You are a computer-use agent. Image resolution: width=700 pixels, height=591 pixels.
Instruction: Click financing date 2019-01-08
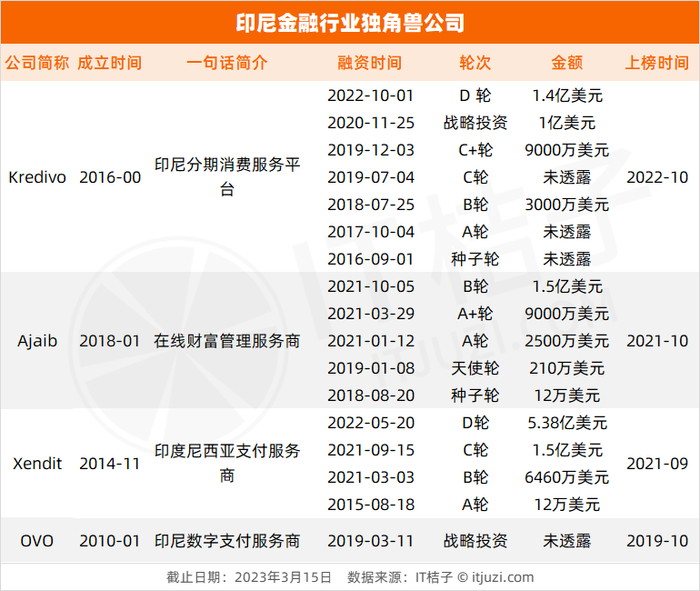371,368
